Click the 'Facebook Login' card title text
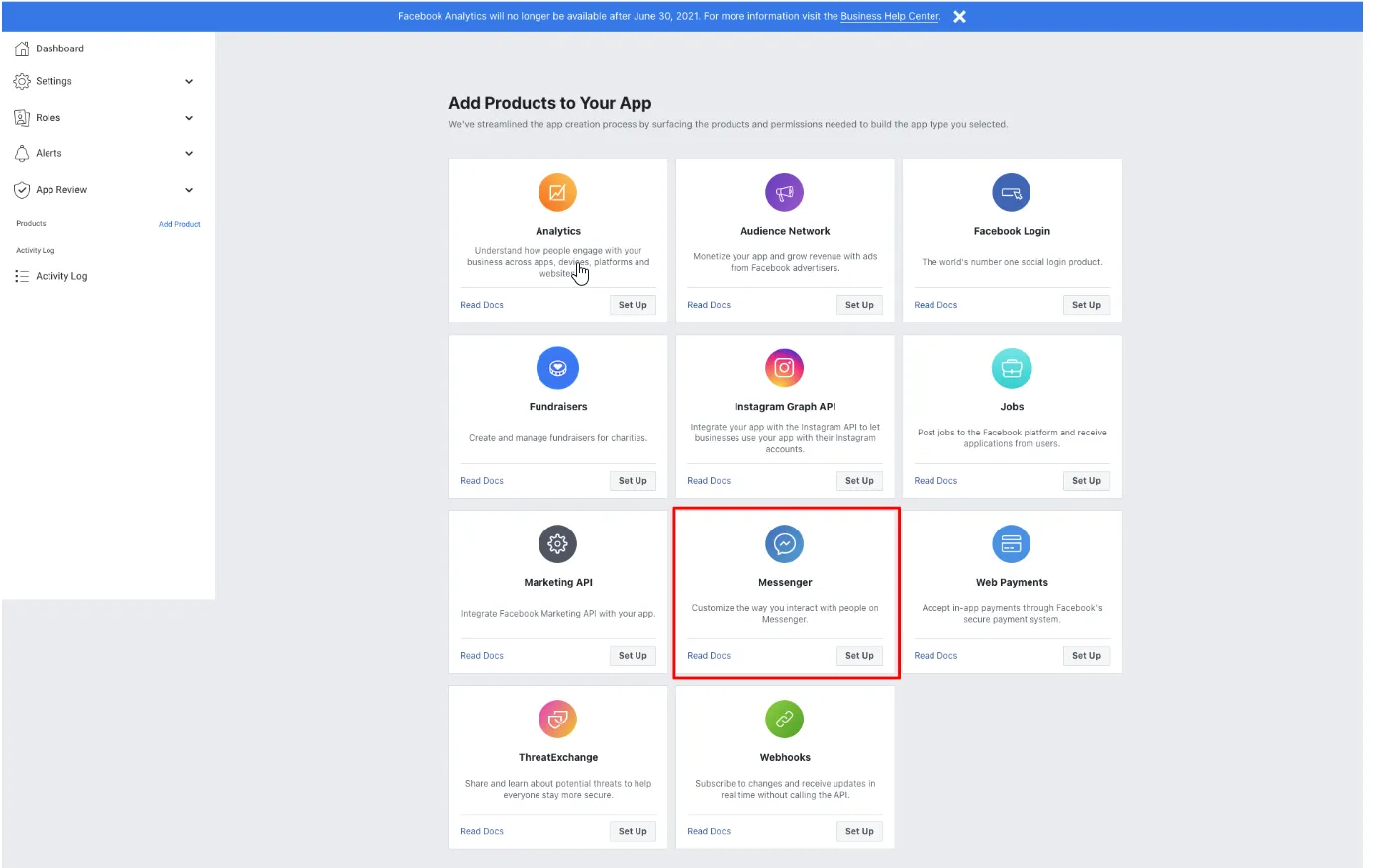Screen dimensions: 1373x868 coord(1012,231)
